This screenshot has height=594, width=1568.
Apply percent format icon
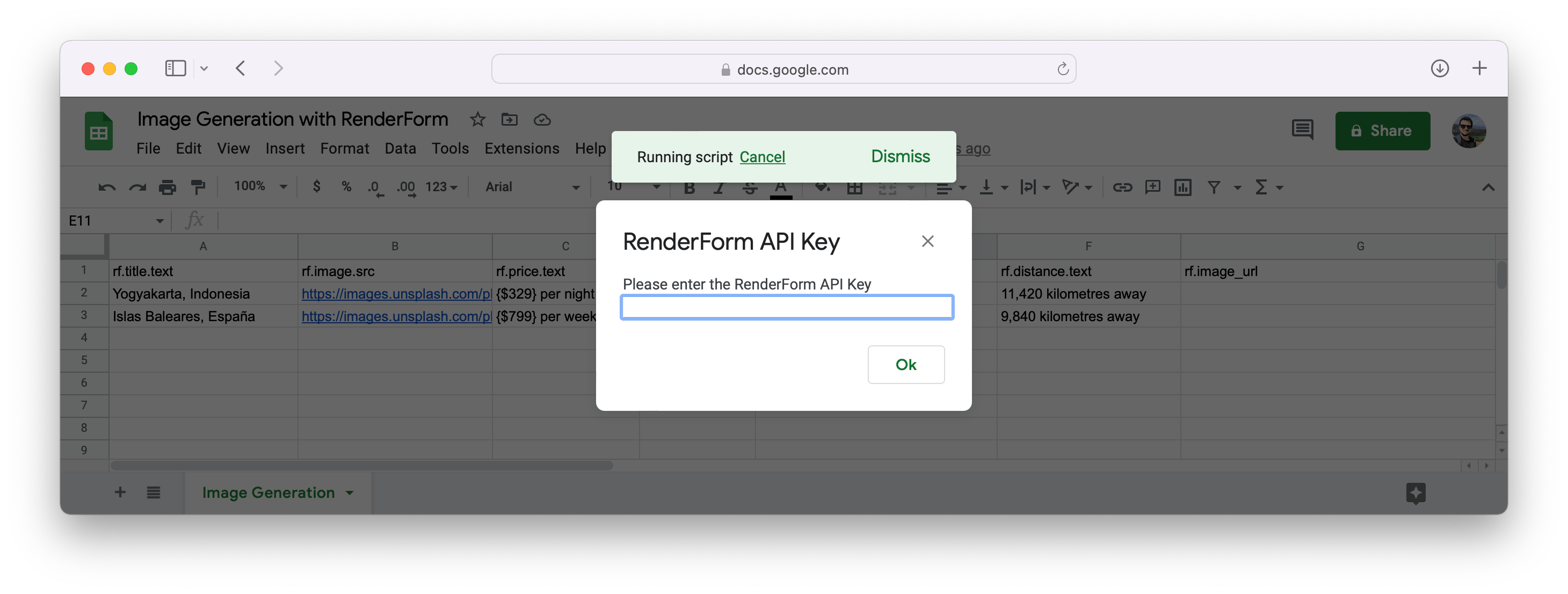pos(346,187)
